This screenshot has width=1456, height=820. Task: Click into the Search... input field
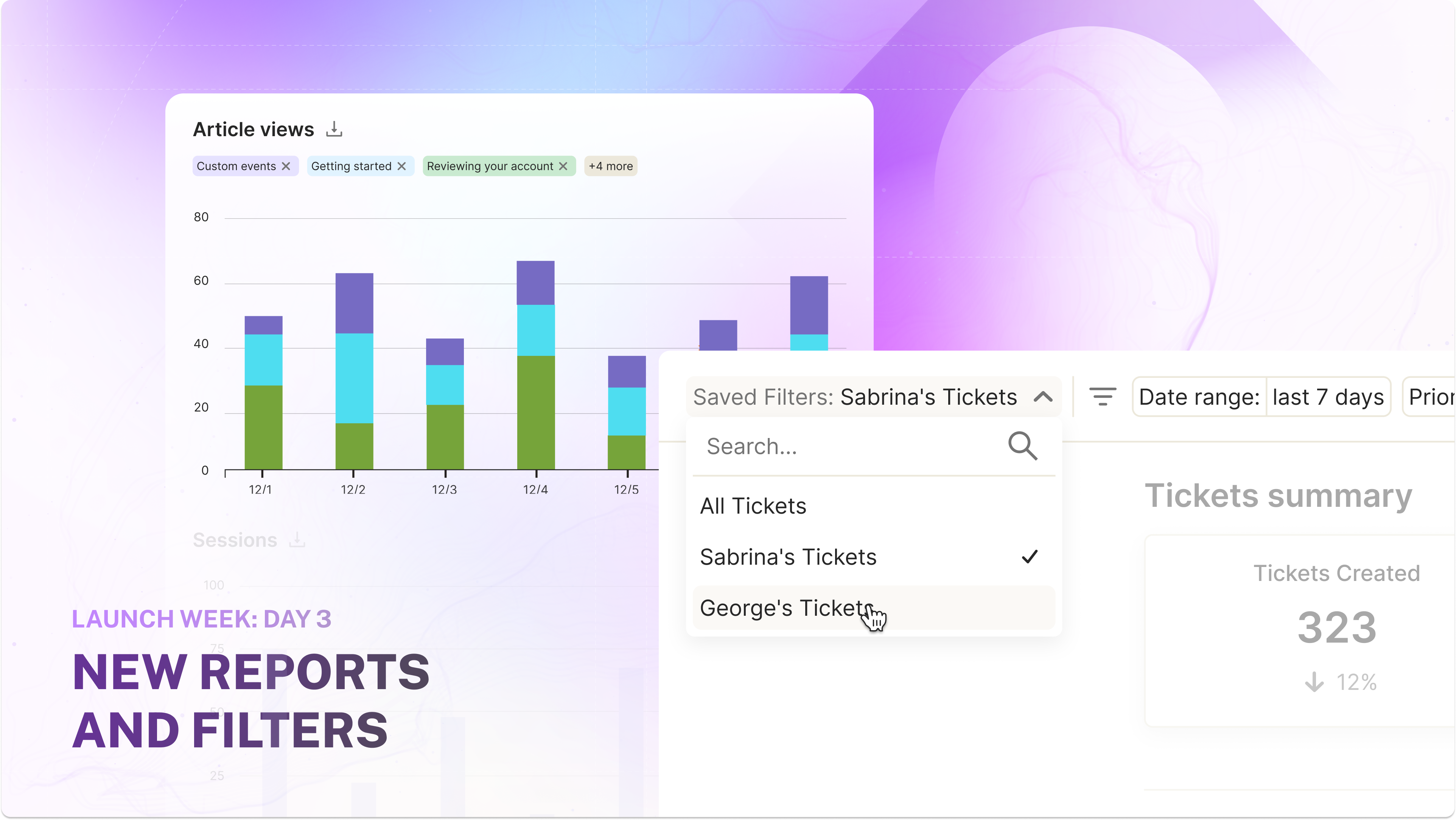tap(848, 446)
